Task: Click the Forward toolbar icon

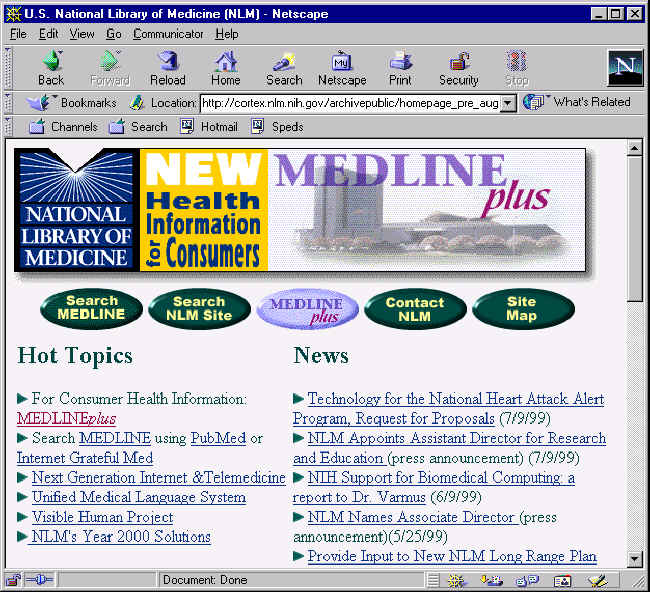Action: [110, 68]
